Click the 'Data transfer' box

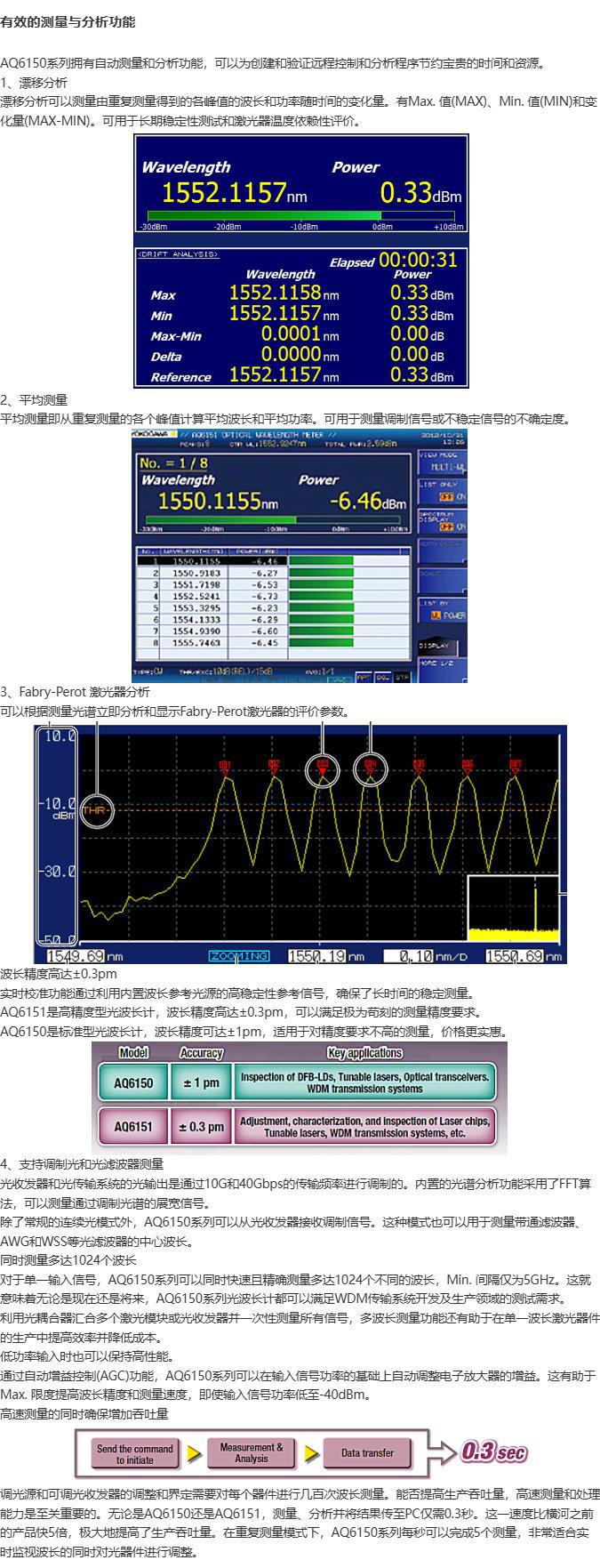coord(367,1453)
